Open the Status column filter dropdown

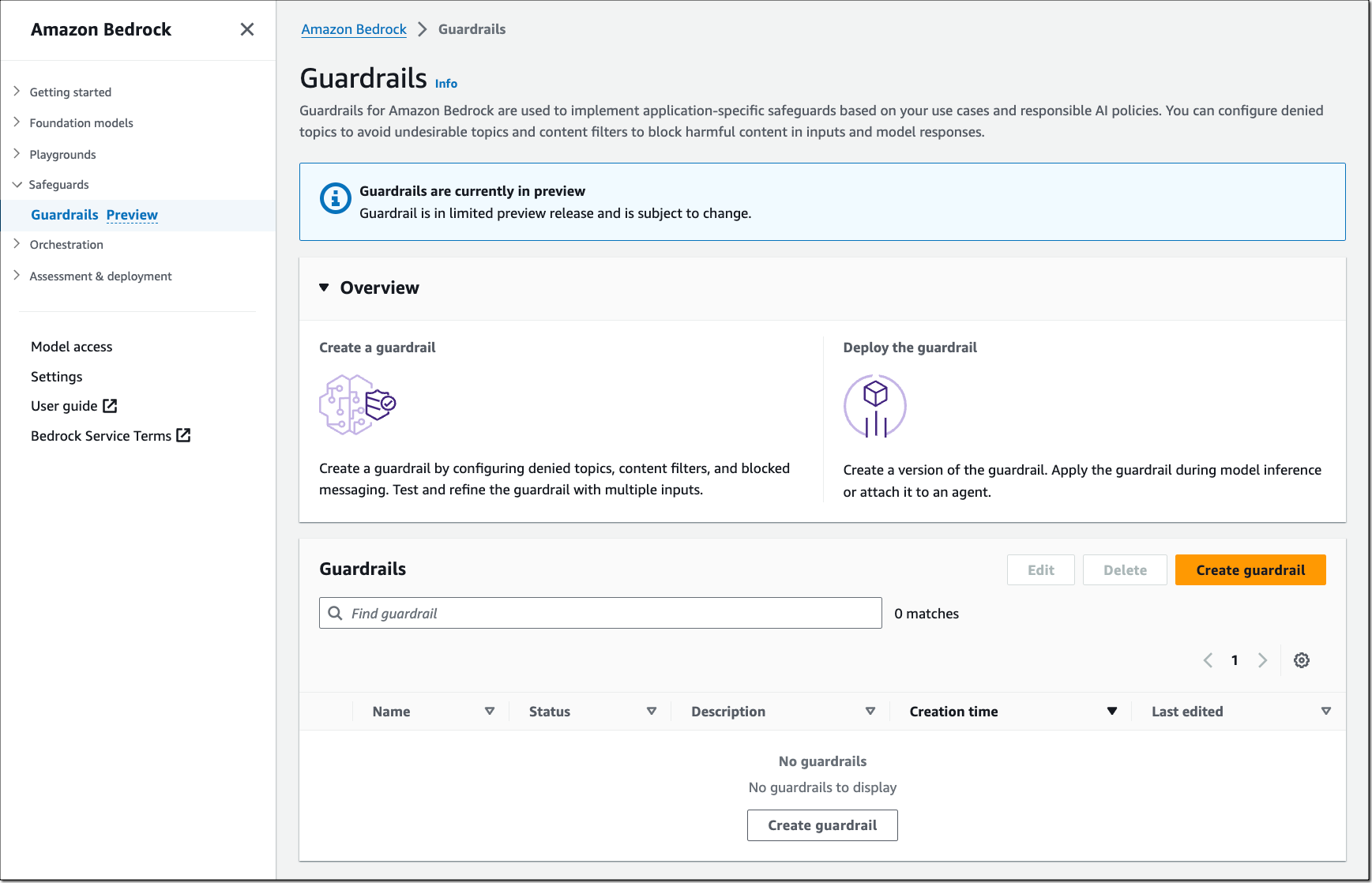pyautogui.click(x=652, y=711)
